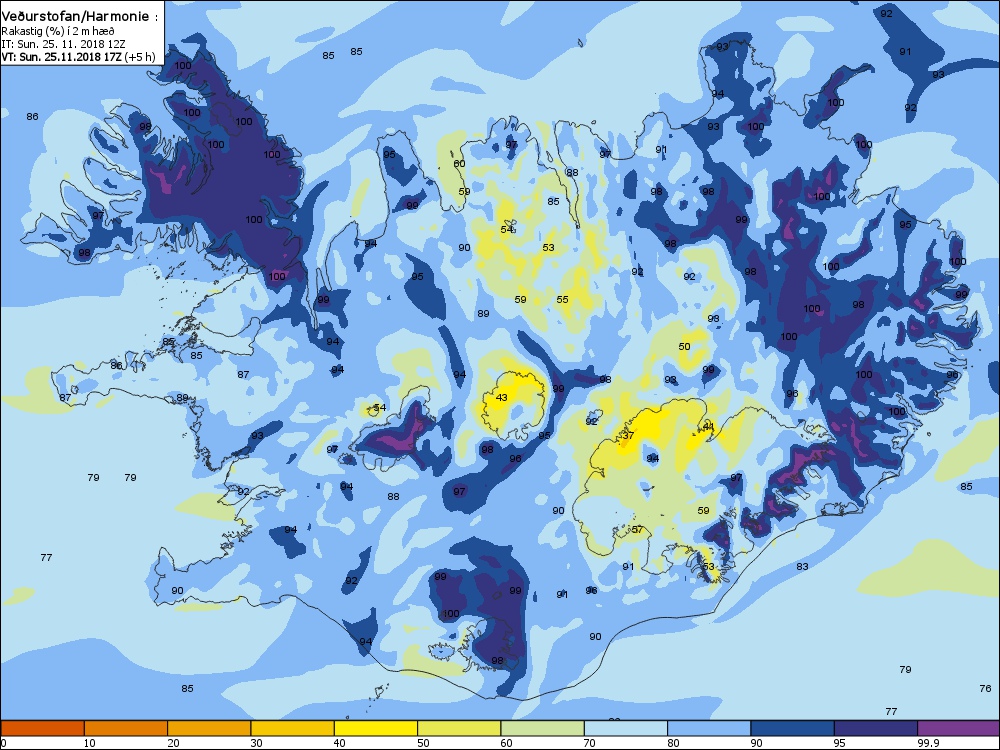This screenshot has height=750, width=1000.
Task: Click the purple above-99.9 legend swatch
Action: click(x=959, y=728)
